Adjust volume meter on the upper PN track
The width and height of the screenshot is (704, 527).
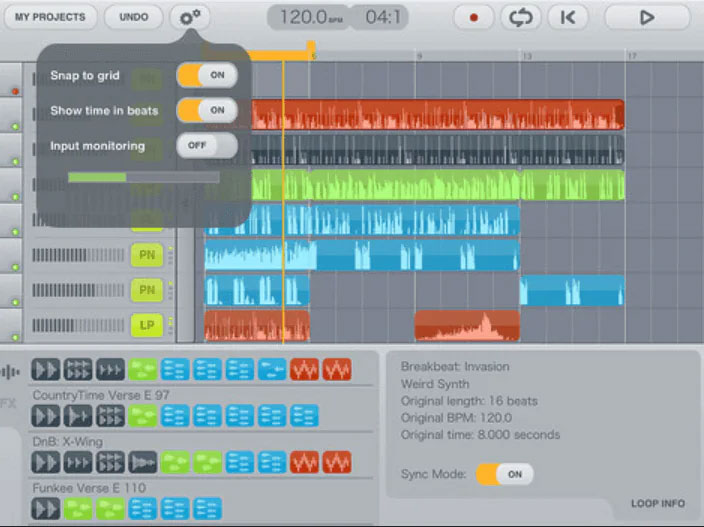[x=78, y=255]
